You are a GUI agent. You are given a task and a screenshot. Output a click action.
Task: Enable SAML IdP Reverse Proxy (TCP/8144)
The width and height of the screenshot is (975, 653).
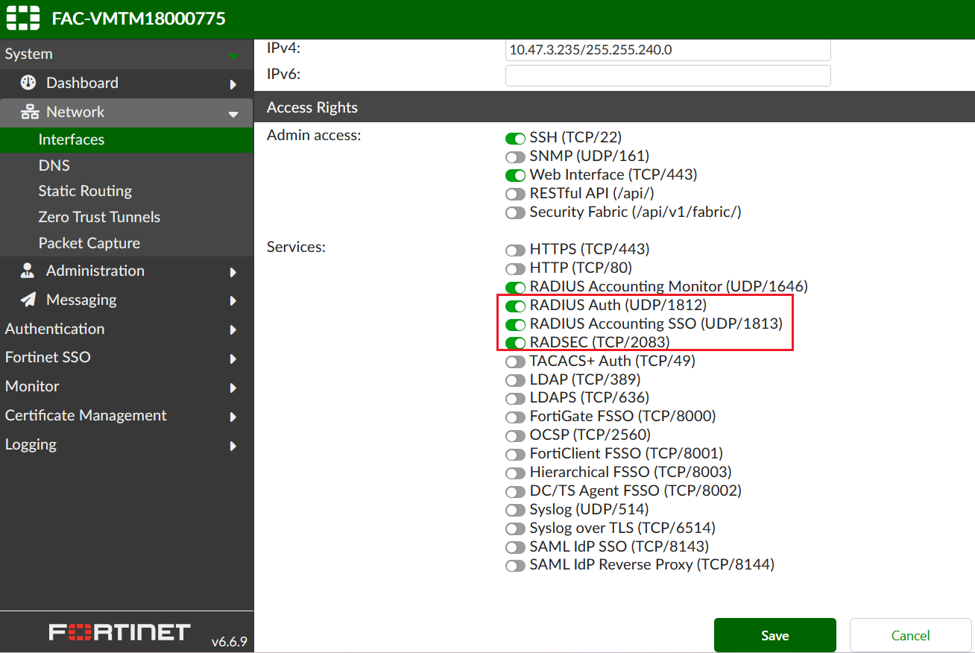pyautogui.click(x=515, y=565)
